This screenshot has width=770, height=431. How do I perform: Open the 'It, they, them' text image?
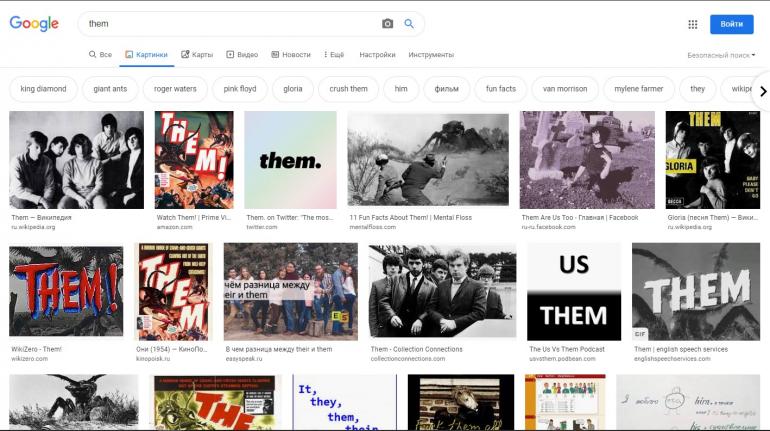click(344, 403)
